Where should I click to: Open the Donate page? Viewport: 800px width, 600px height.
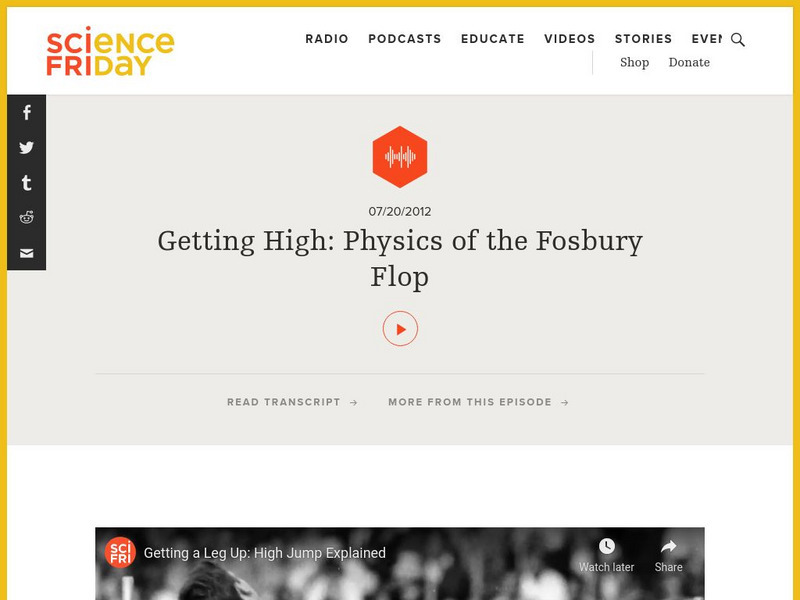tap(688, 62)
